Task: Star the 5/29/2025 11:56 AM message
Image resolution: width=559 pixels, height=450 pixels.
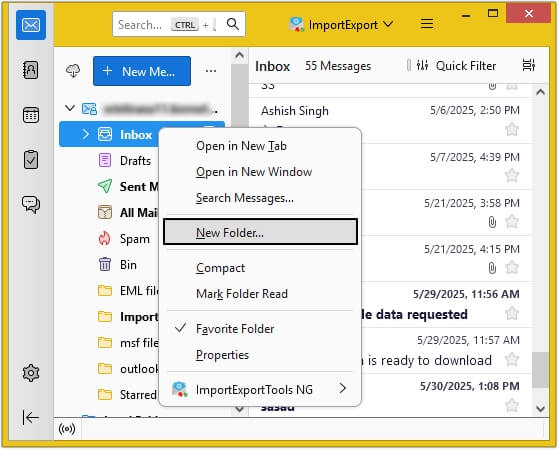Action: click(512, 313)
